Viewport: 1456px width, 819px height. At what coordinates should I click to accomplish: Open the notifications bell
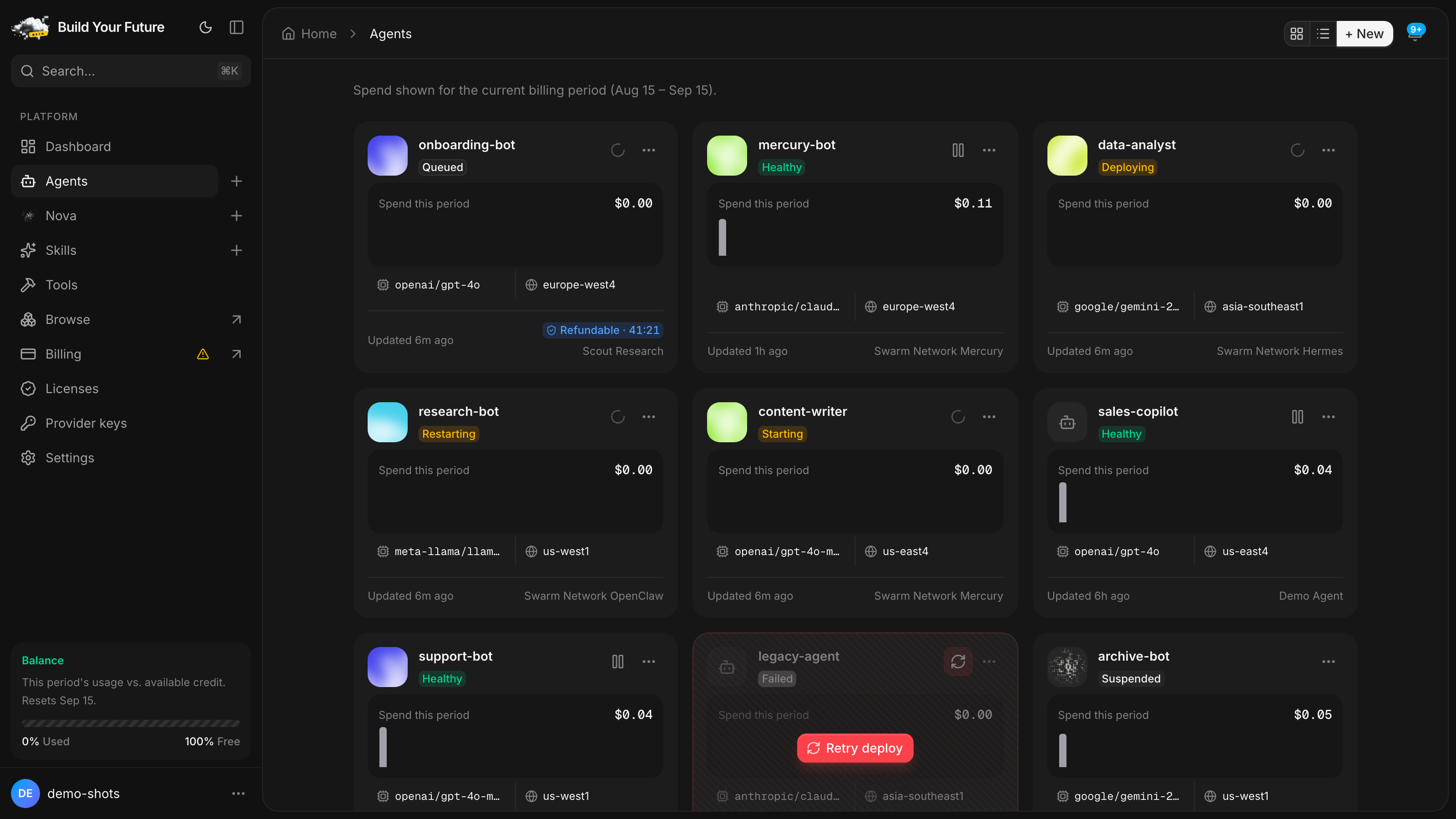(1415, 33)
